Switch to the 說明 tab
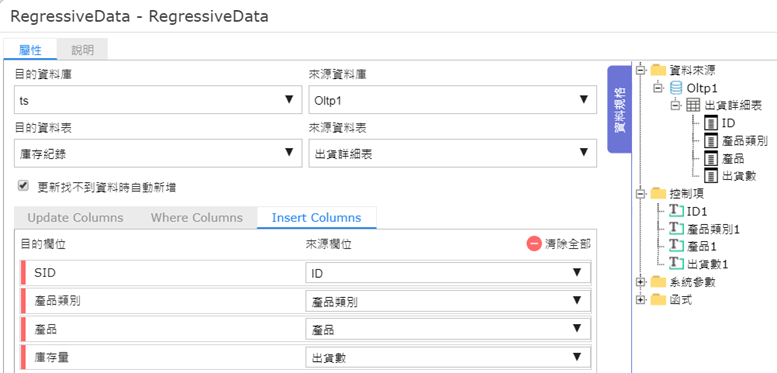This screenshot has height=373, width=777. pos(82,50)
